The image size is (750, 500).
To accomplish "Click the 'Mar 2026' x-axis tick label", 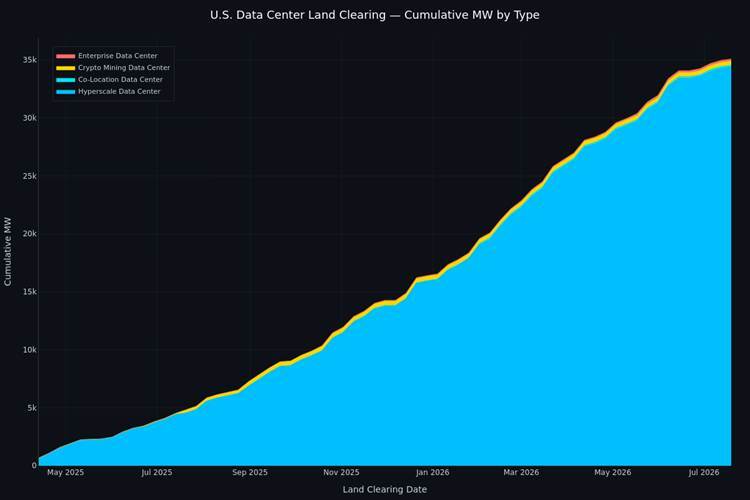I will [x=521, y=473].
